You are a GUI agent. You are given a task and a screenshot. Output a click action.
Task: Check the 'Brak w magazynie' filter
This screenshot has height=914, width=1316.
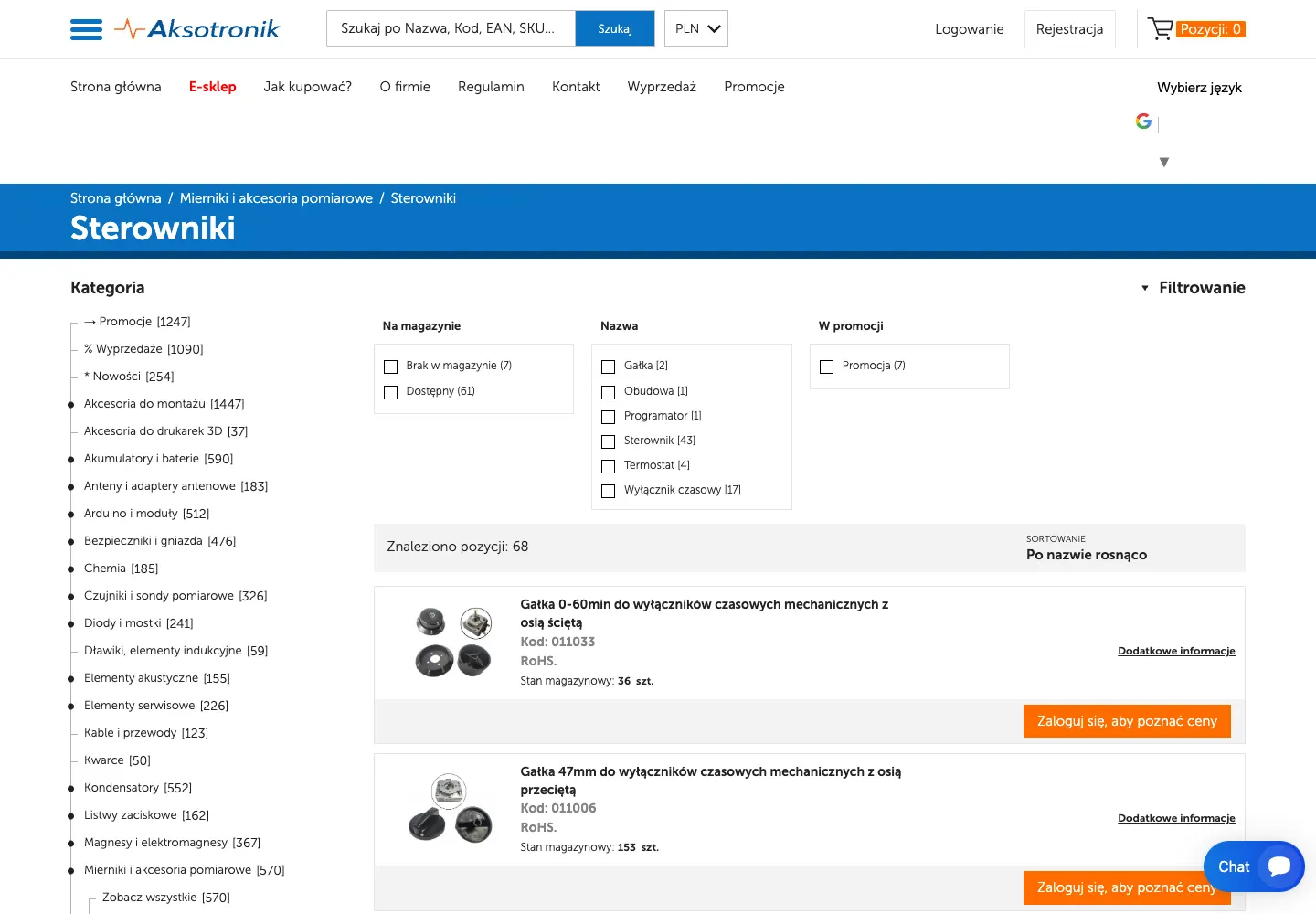pos(391,367)
